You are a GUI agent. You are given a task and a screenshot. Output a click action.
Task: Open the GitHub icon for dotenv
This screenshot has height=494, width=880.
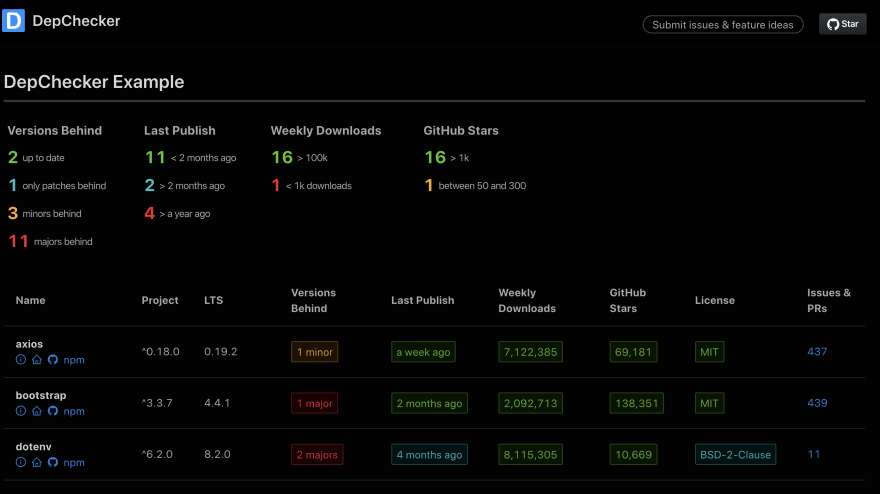point(53,463)
